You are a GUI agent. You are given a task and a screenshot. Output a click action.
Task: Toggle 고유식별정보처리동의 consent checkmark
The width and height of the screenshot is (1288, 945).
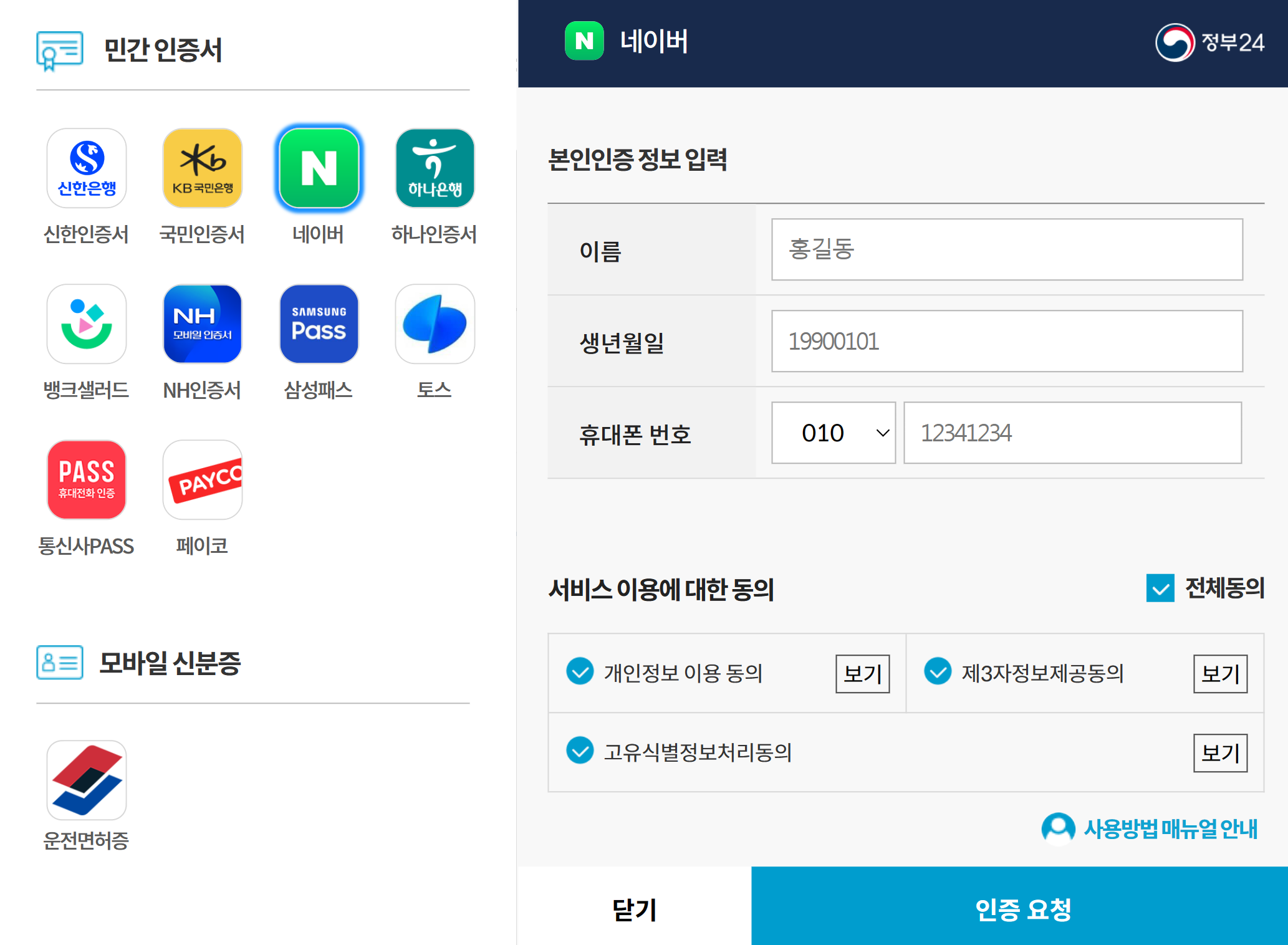pos(580,751)
